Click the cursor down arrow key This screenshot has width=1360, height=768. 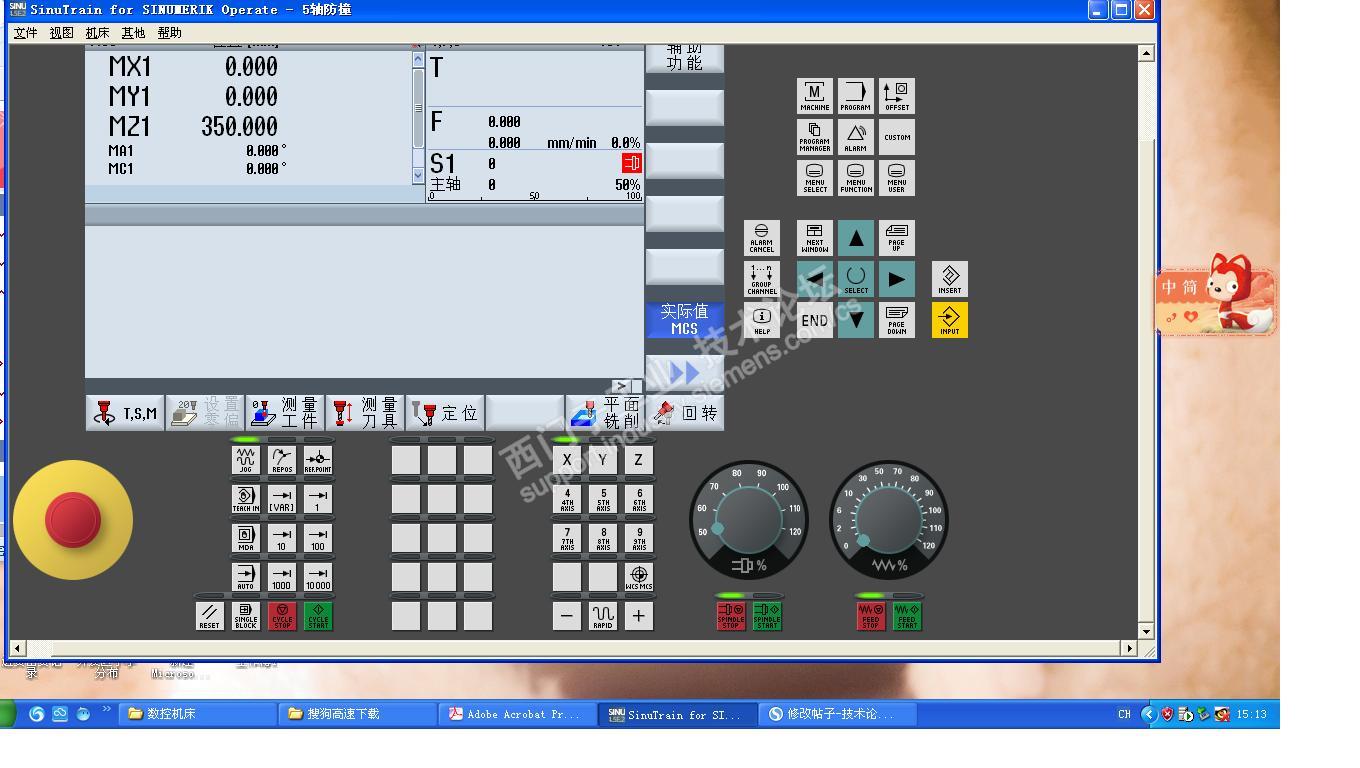(x=856, y=320)
